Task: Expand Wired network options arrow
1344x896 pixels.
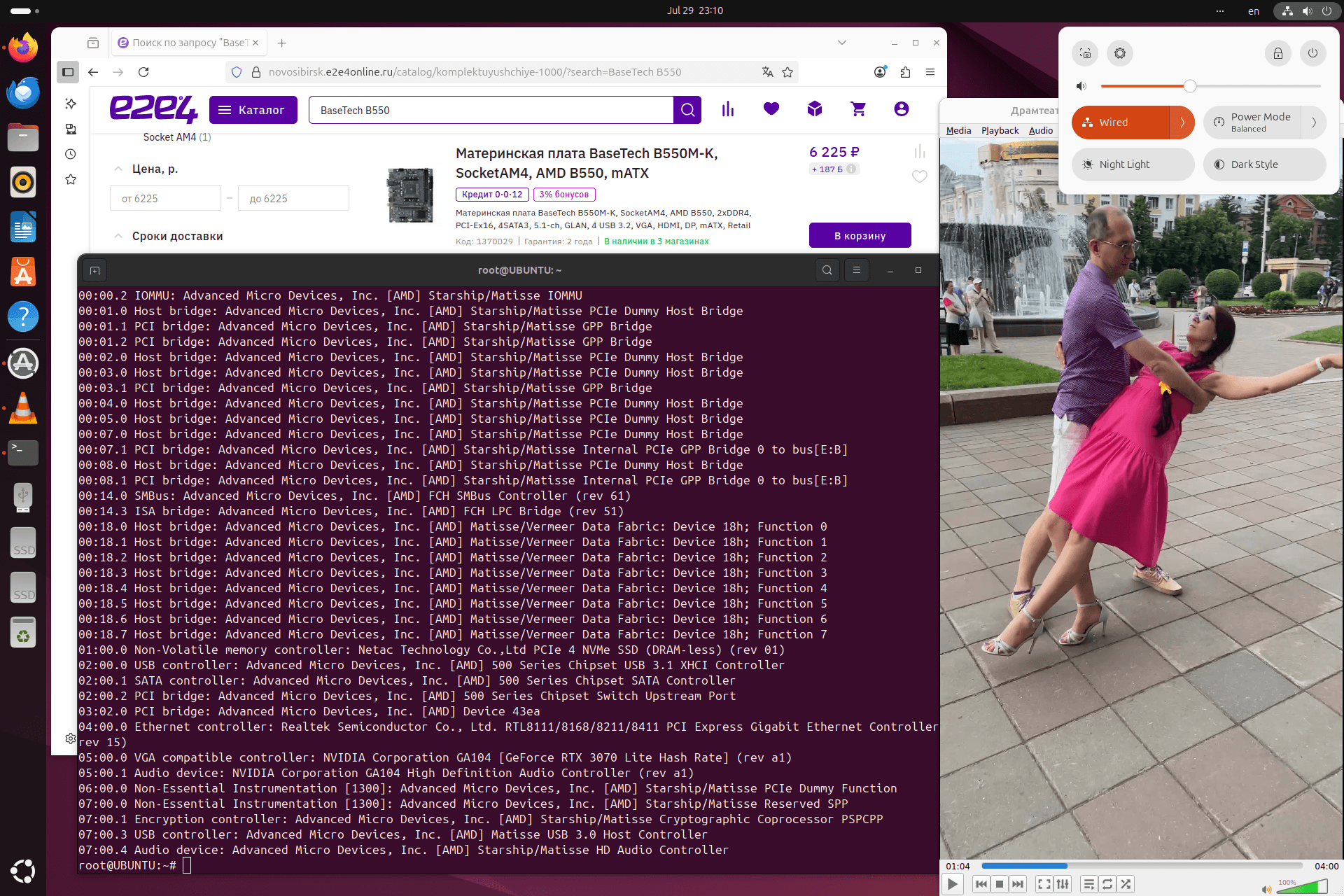Action: (1182, 122)
